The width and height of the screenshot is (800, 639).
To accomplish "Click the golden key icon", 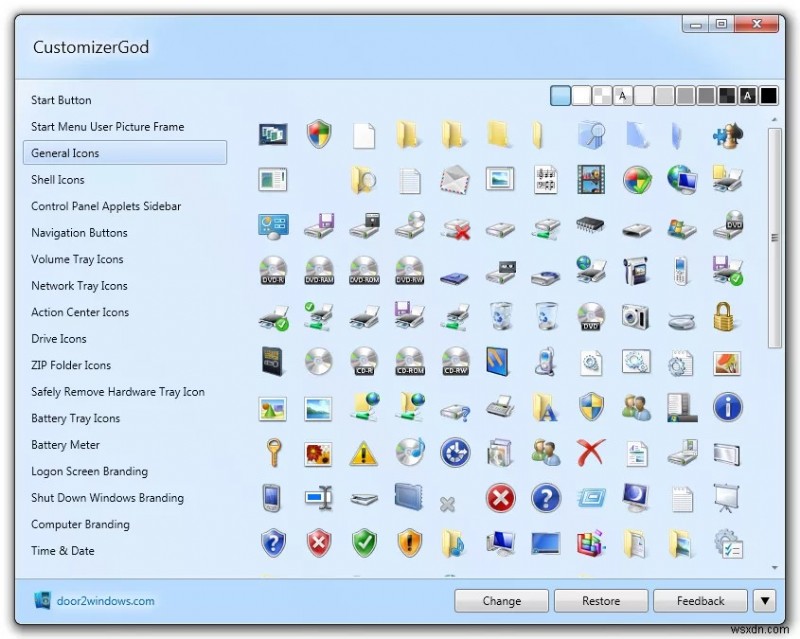I will [x=272, y=453].
